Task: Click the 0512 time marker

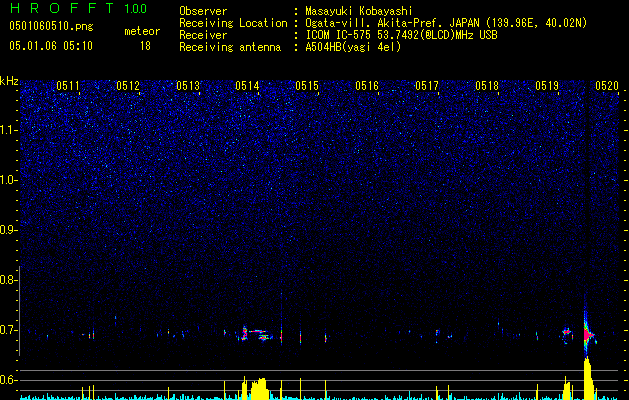Action: (x=128, y=86)
